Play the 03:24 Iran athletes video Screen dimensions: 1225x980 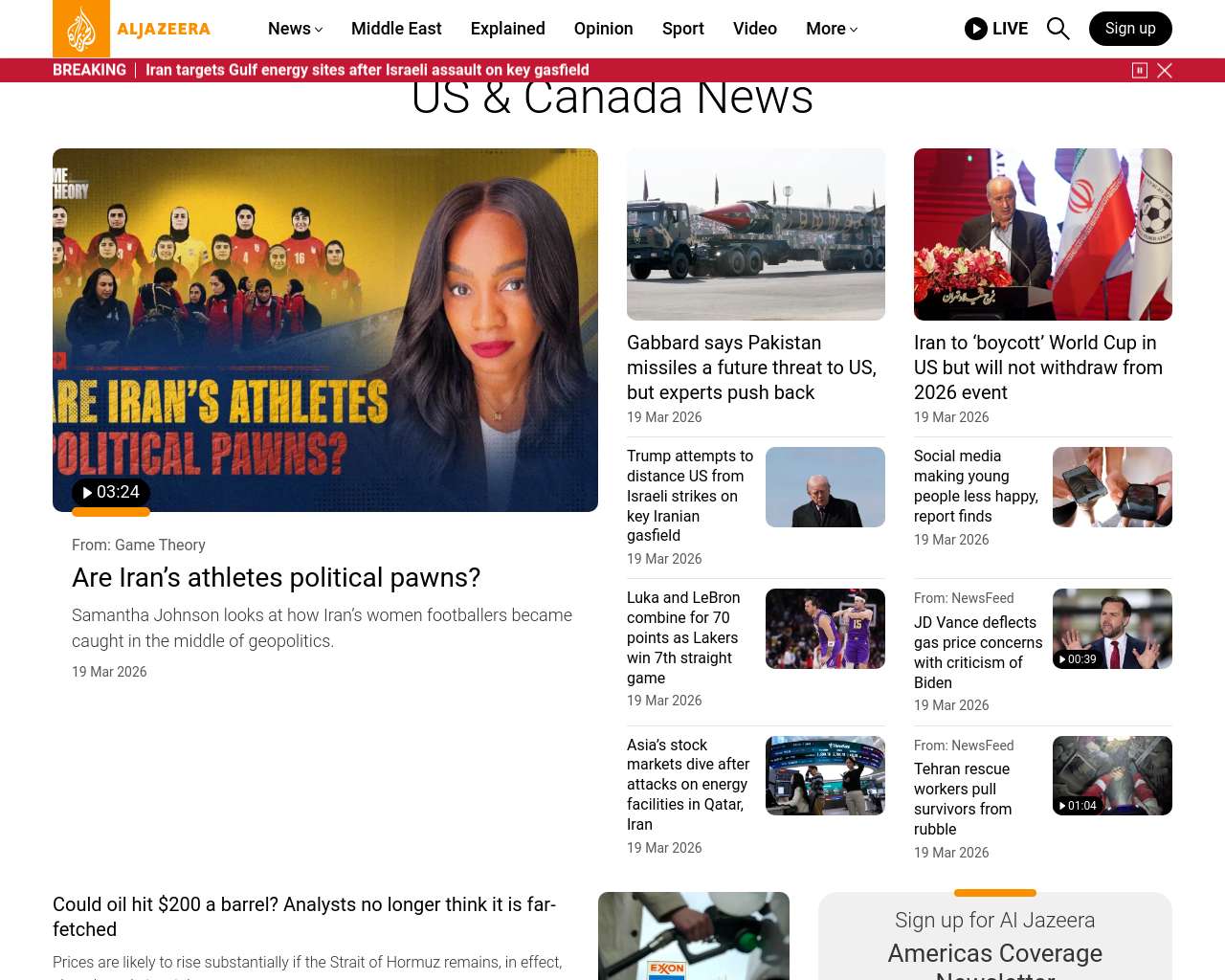coord(111,492)
